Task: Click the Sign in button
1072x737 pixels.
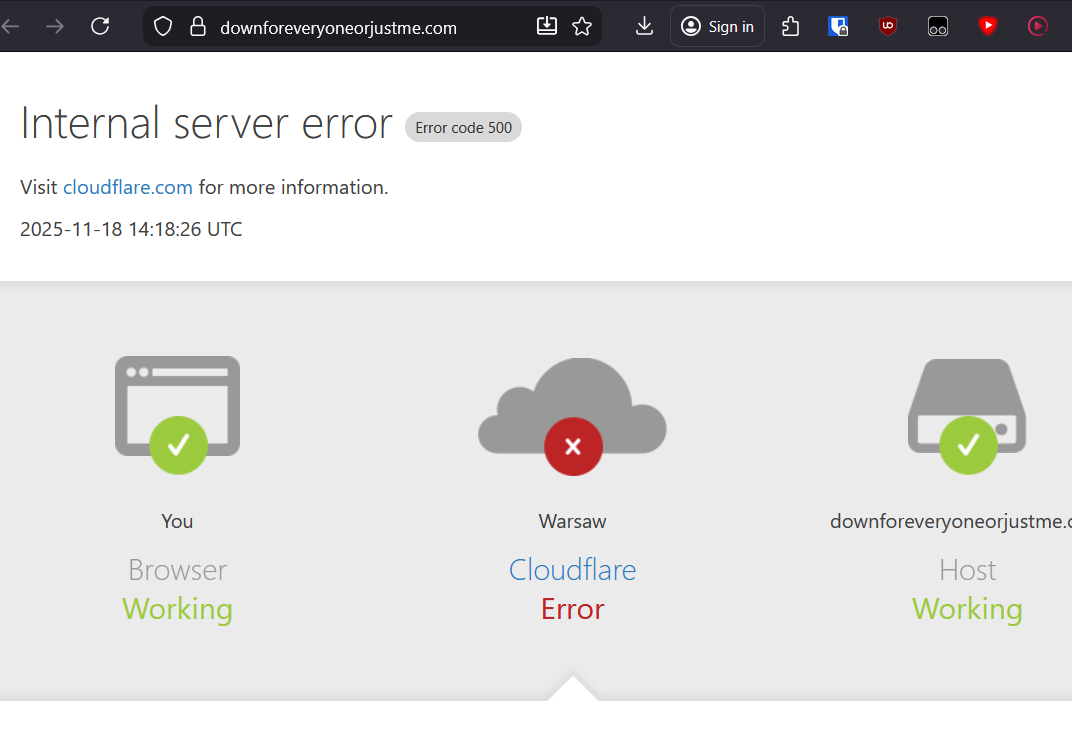Action: [x=718, y=27]
